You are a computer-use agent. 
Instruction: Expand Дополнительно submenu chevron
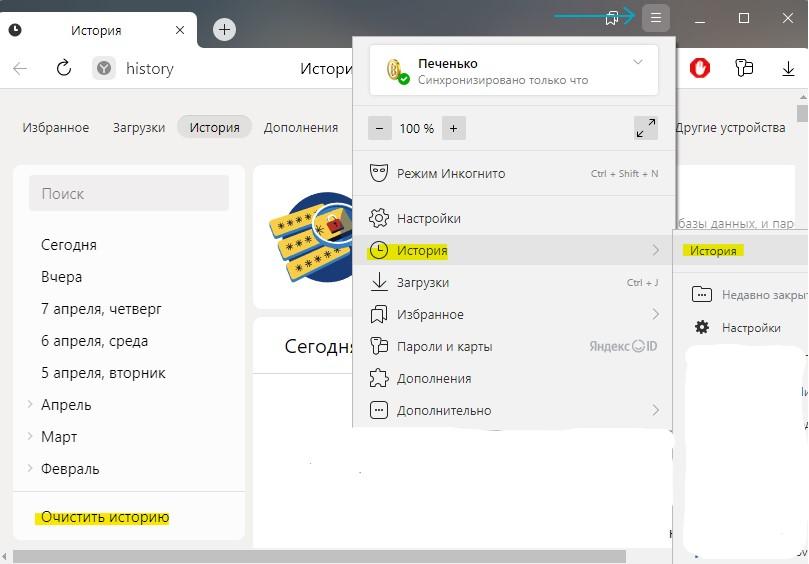[656, 410]
